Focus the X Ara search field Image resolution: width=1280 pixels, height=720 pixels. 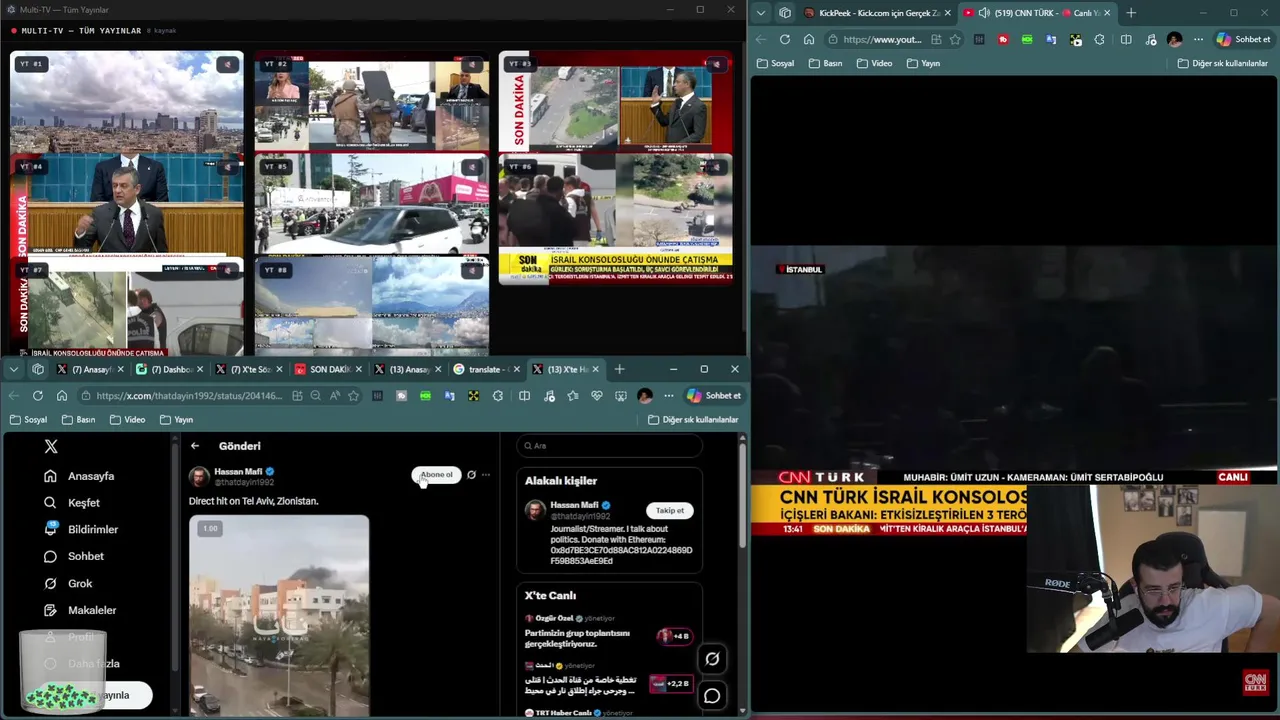point(609,446)
